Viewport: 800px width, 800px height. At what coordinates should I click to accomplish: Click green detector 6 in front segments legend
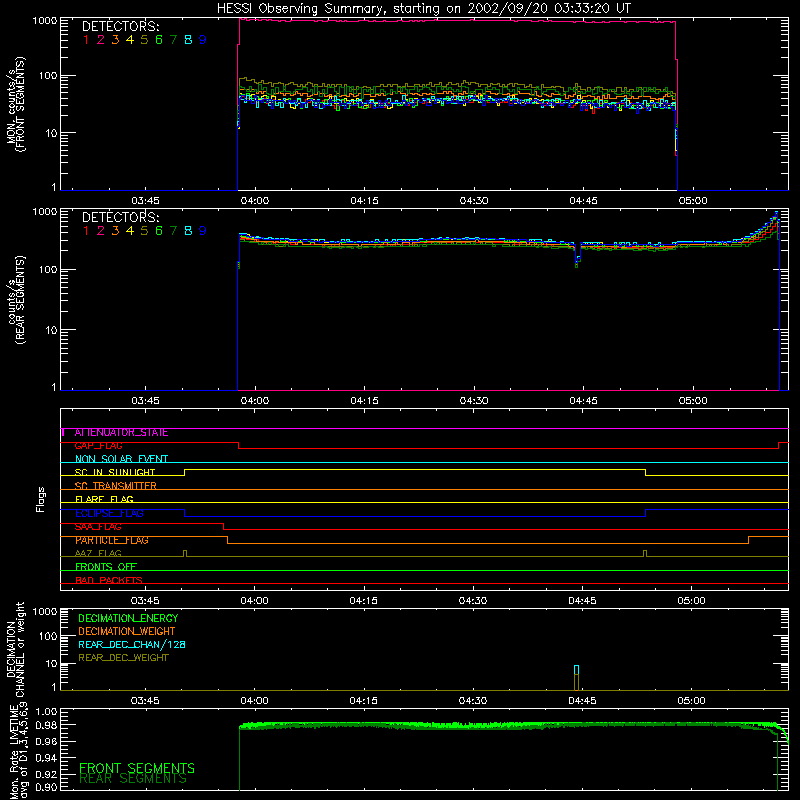[159, 40]
